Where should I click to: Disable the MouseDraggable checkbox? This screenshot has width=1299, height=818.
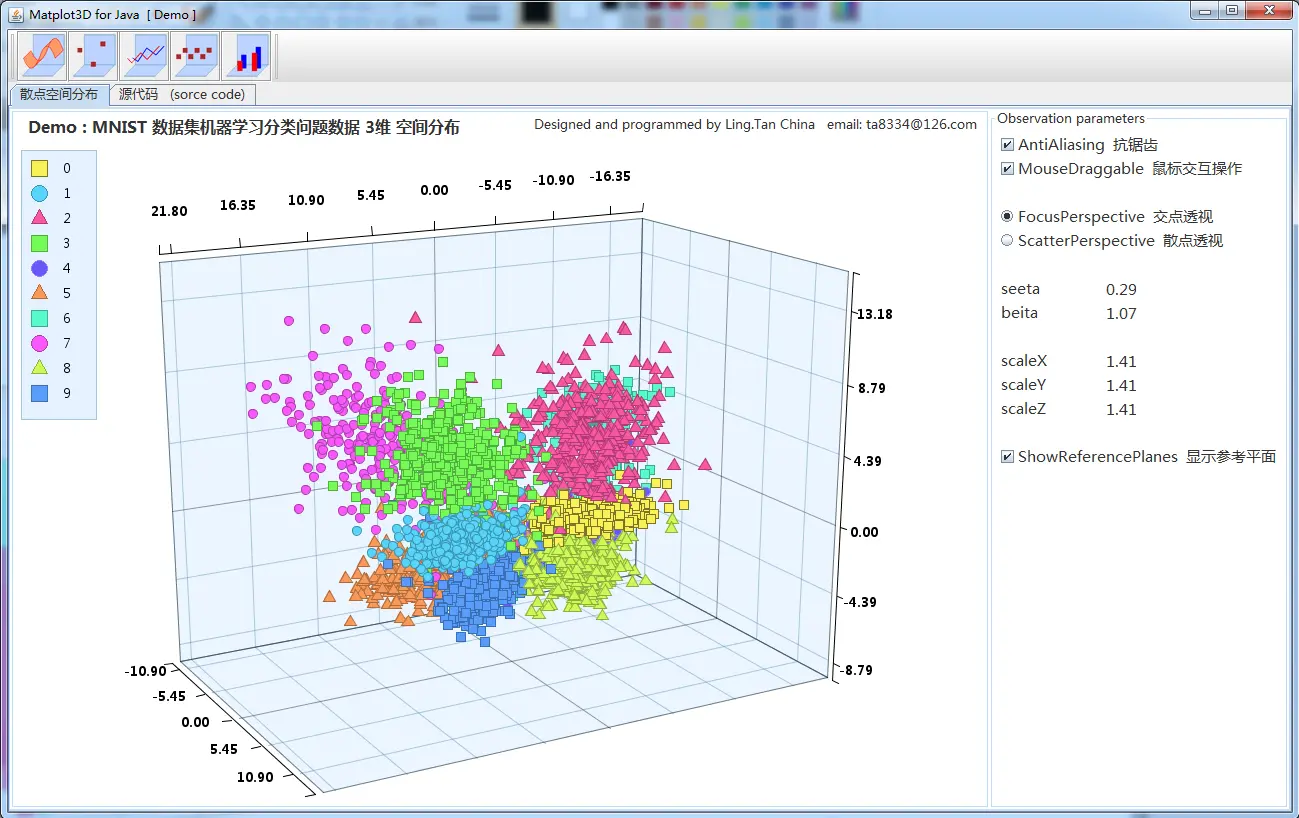pos(1007,169)
